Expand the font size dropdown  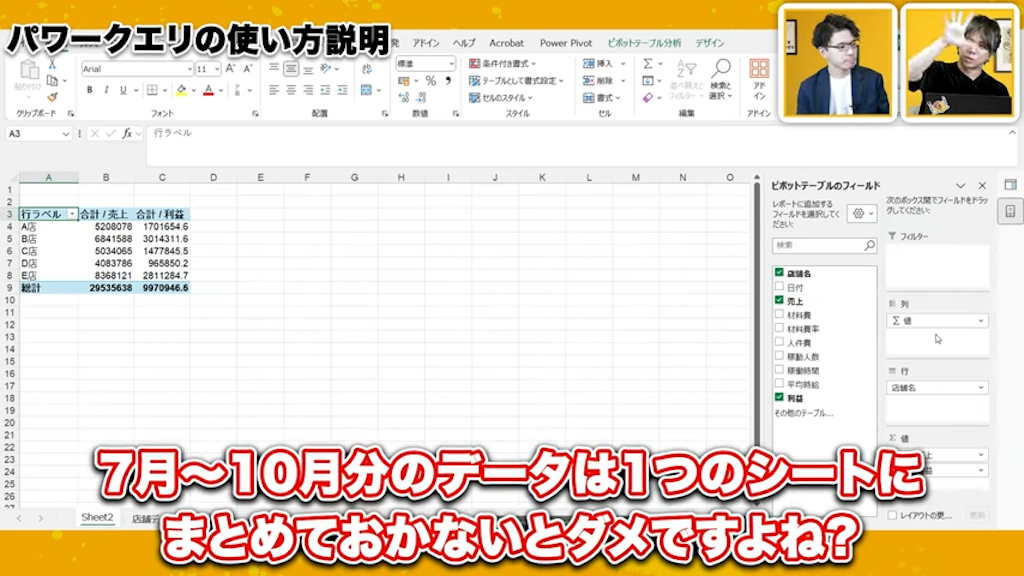click(x=216, y=69)
